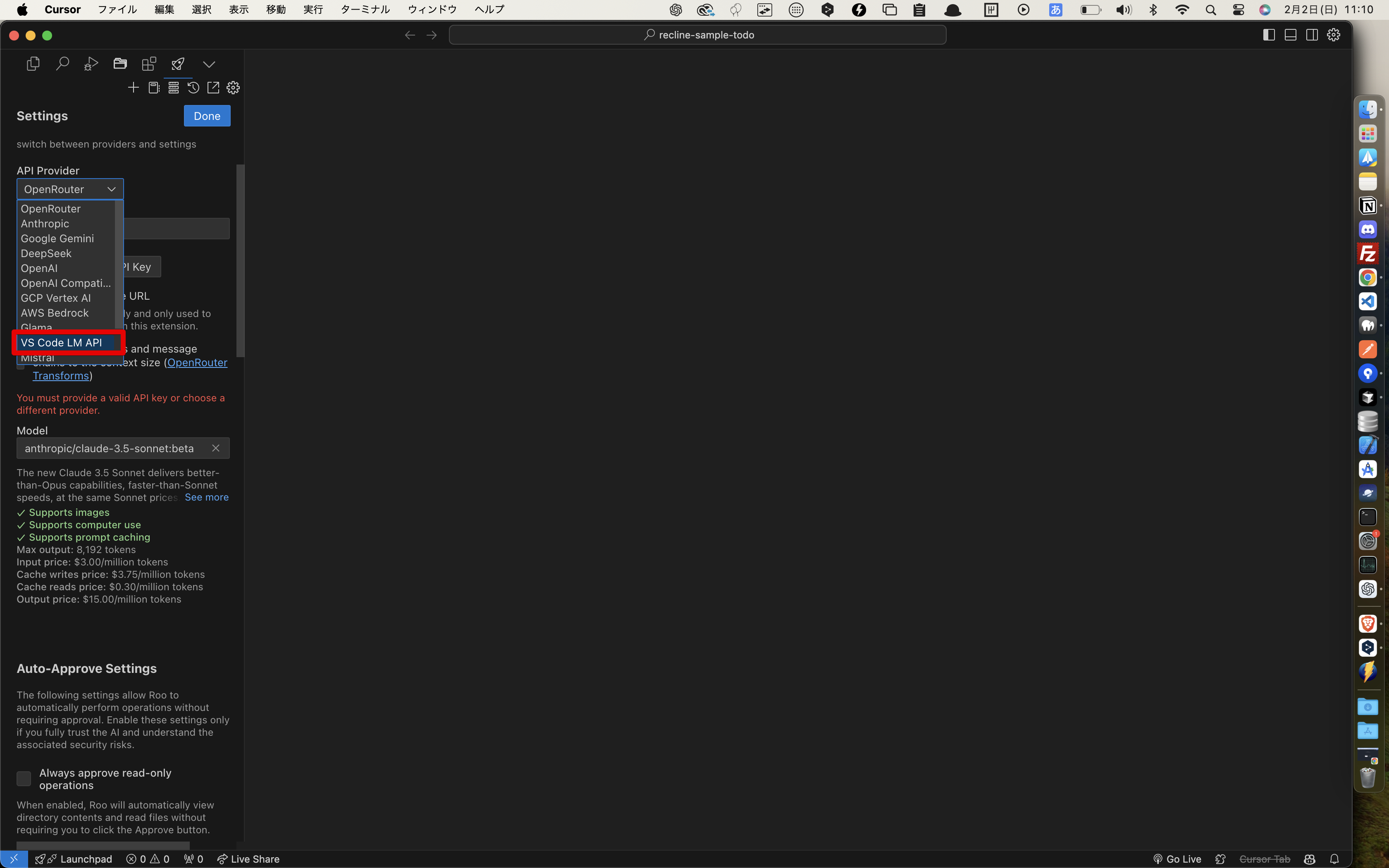Open the folder project manager icon
1389x868 pixels.
(120, 64)
